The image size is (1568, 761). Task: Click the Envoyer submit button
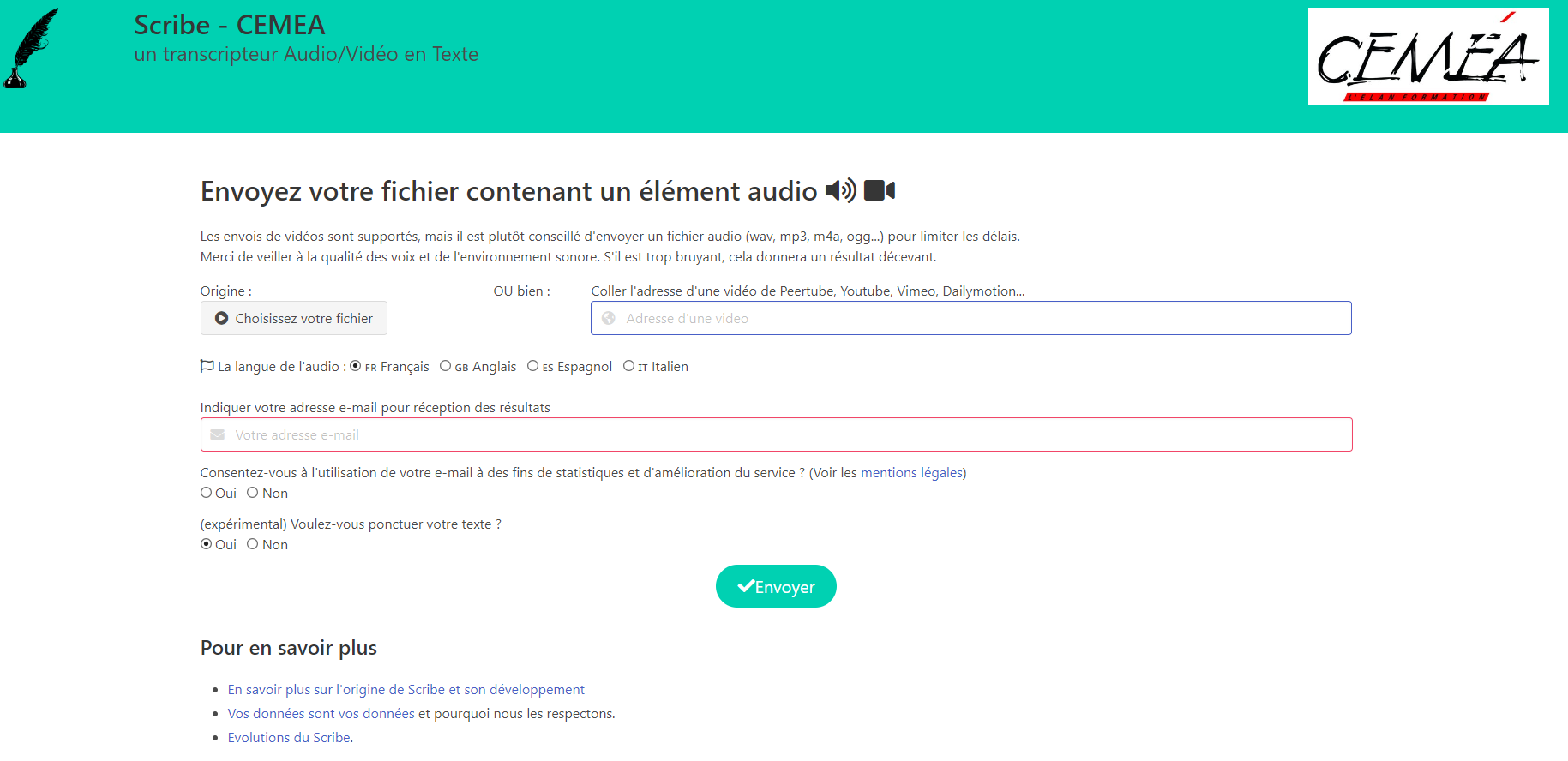776,586
